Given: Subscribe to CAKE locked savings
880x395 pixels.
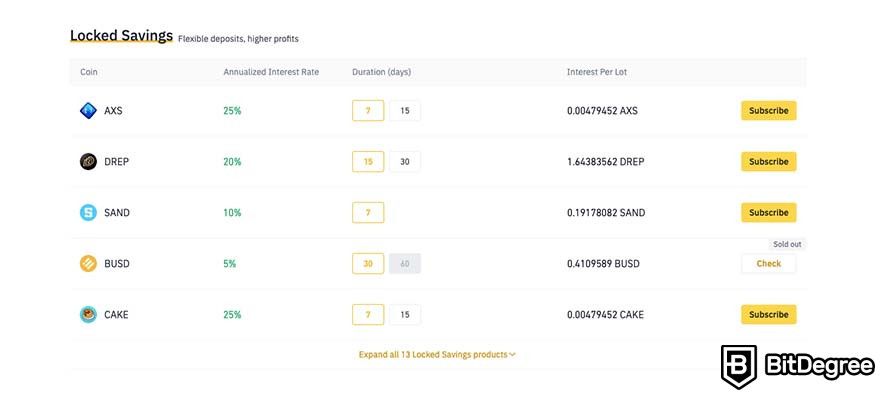Looking at the screenshot, I should pyautogui.click(x=768, y=315).
